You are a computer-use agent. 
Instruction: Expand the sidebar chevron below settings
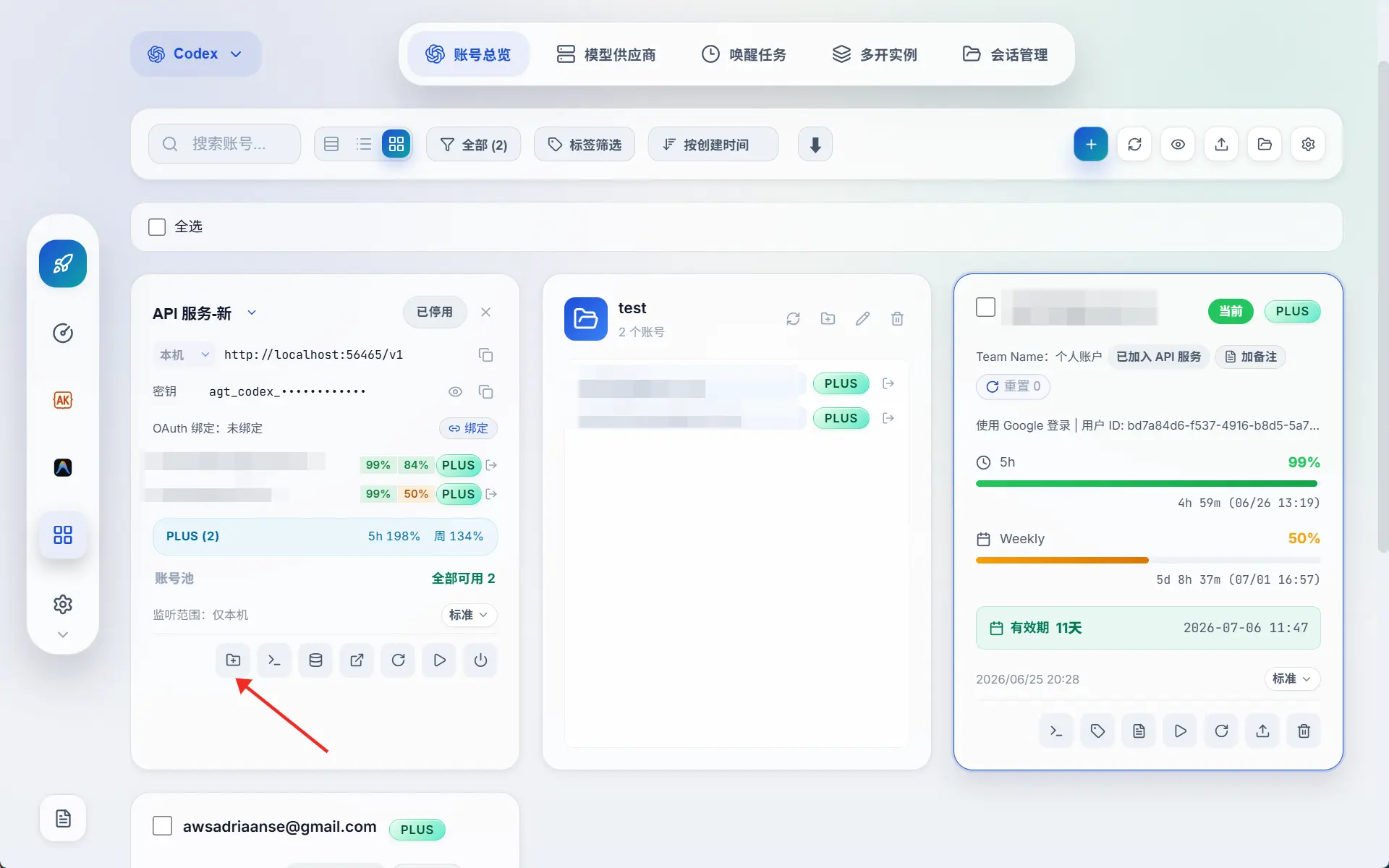[x=63, y=635]
